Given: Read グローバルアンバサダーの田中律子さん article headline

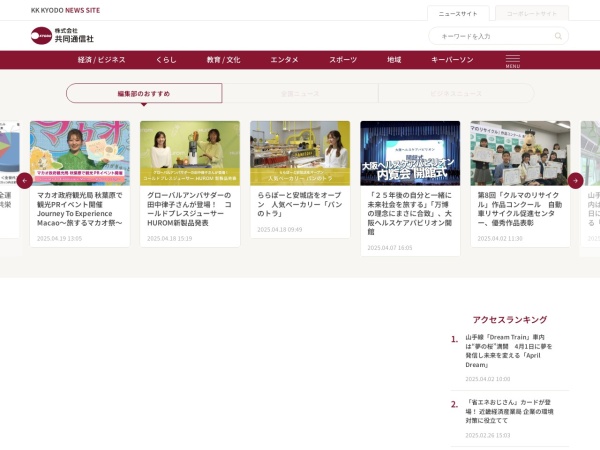Looking at the screenshot, I should point(189,209).
